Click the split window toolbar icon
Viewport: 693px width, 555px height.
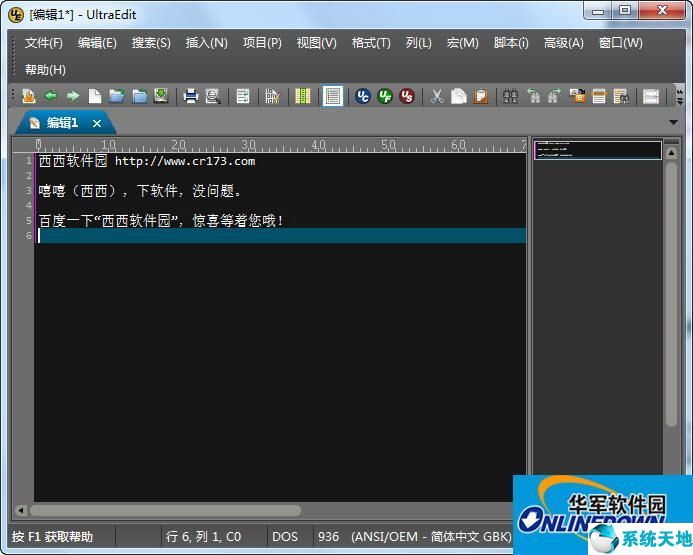click(651, 96)
